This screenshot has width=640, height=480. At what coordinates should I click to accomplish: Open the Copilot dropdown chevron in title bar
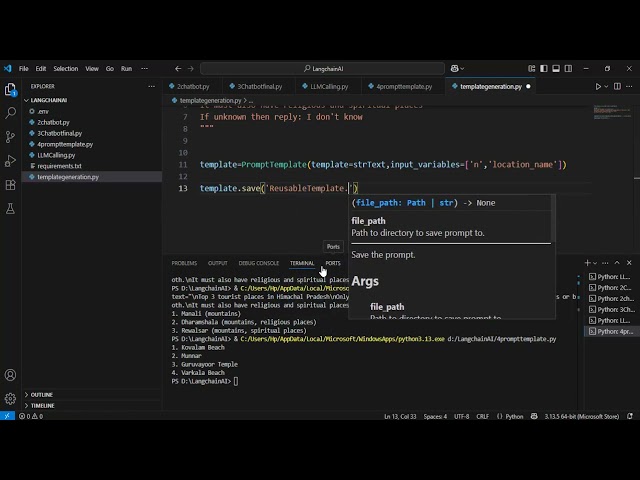coord(462,69)
